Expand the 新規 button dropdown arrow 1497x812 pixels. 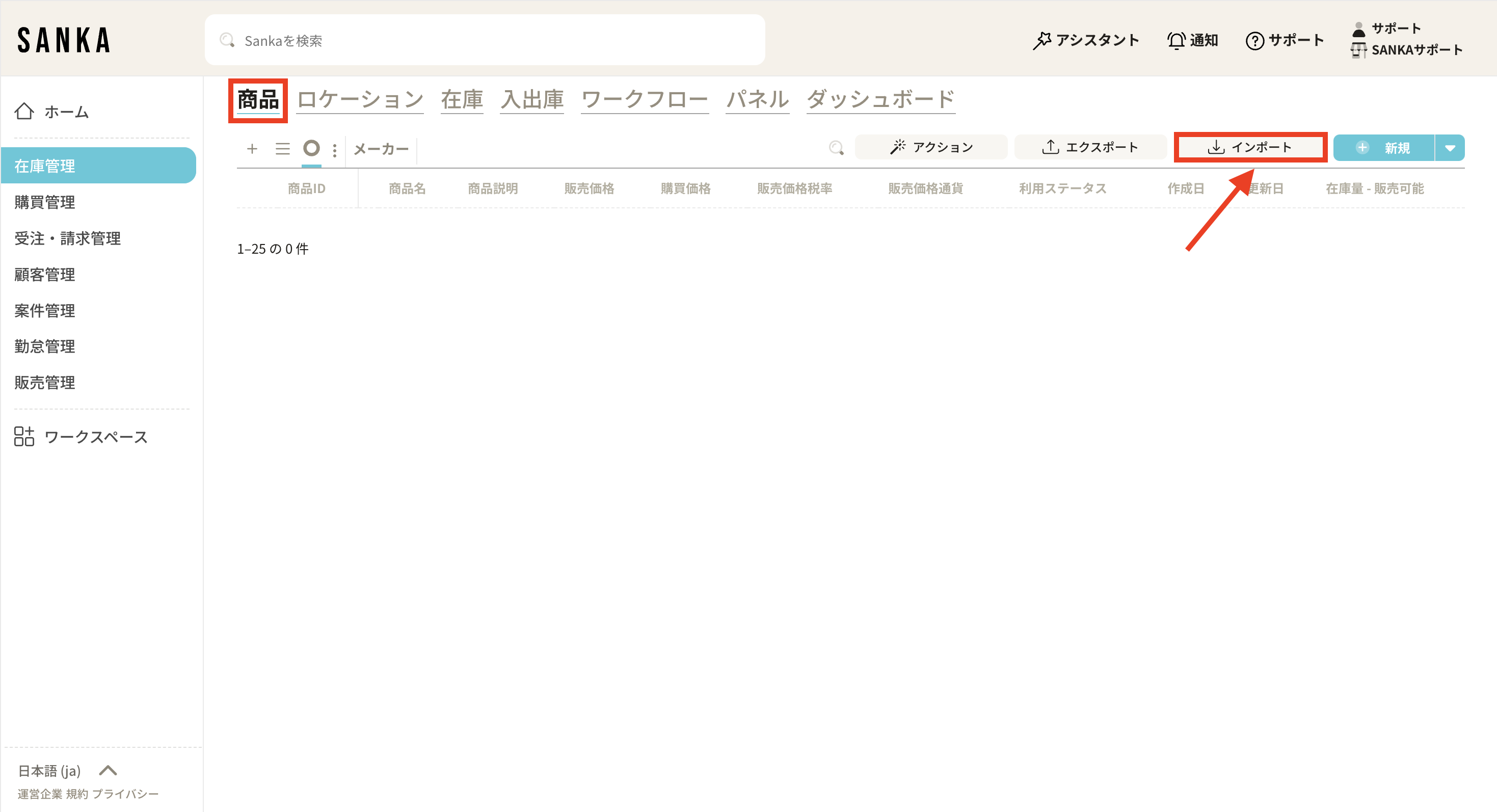1450,148
